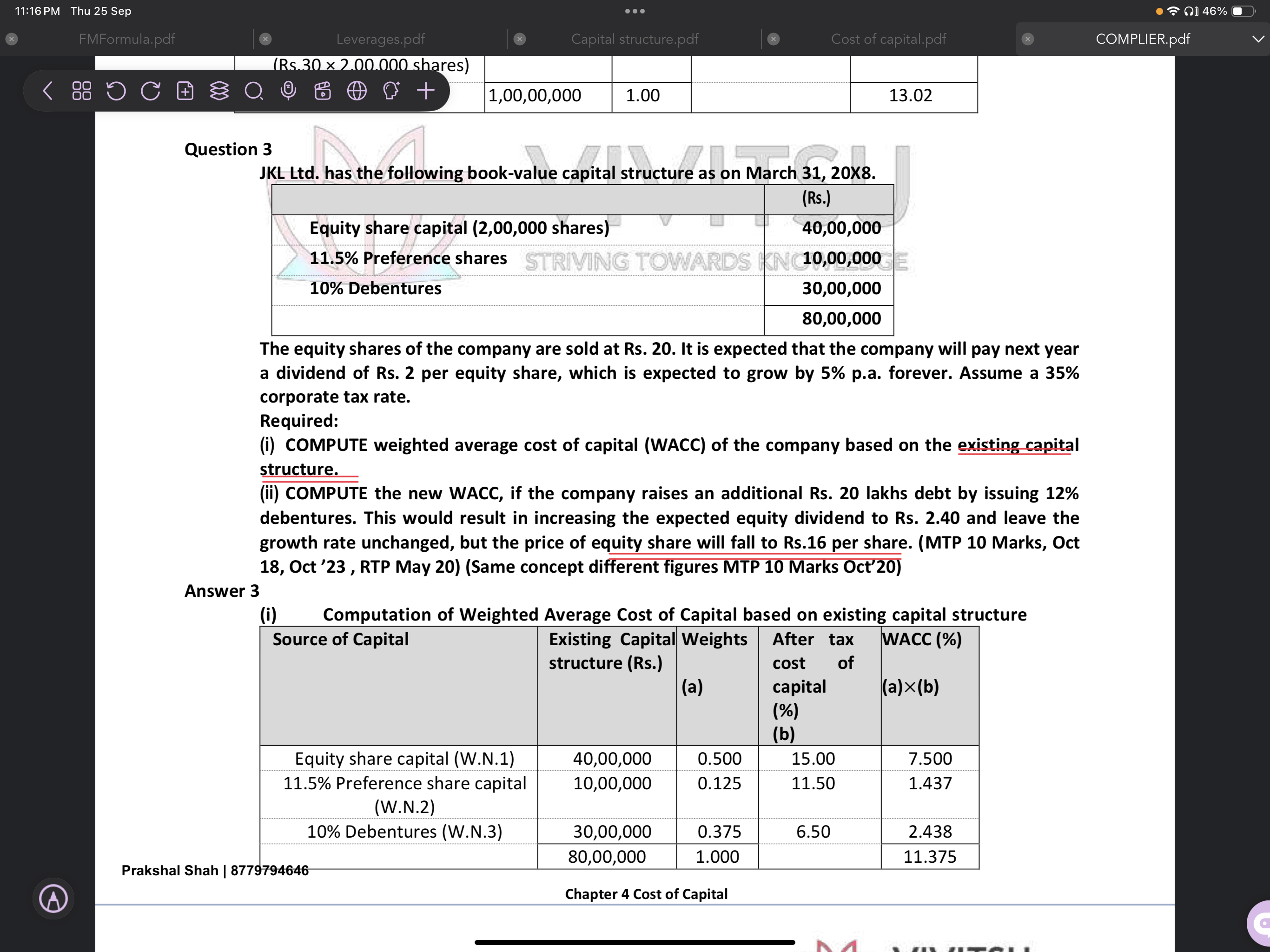Viewport: 1270px width, 952px height.
Task: Tap the back arrow in floating toolbar
Action: tap(48, 91)
